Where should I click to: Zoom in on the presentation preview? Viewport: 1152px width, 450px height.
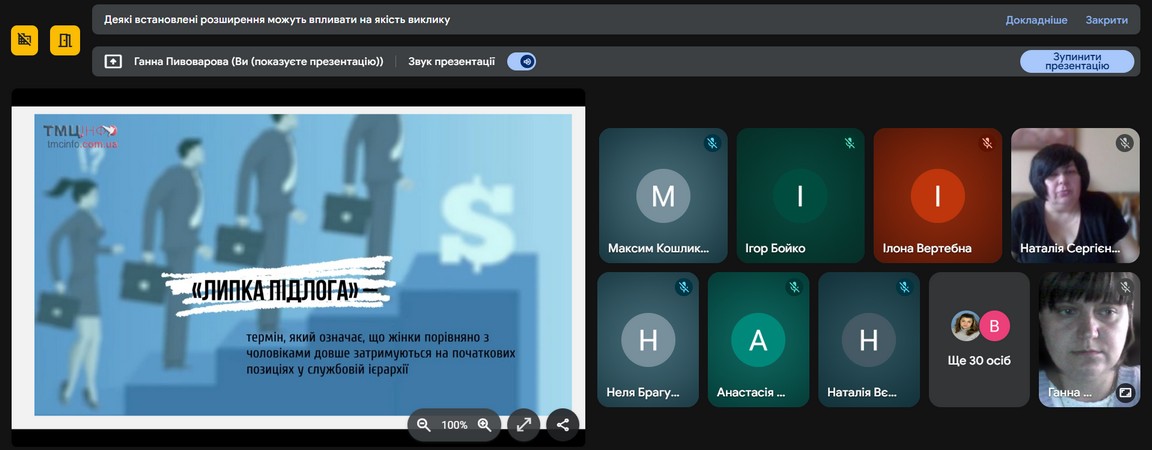(485, 425)
